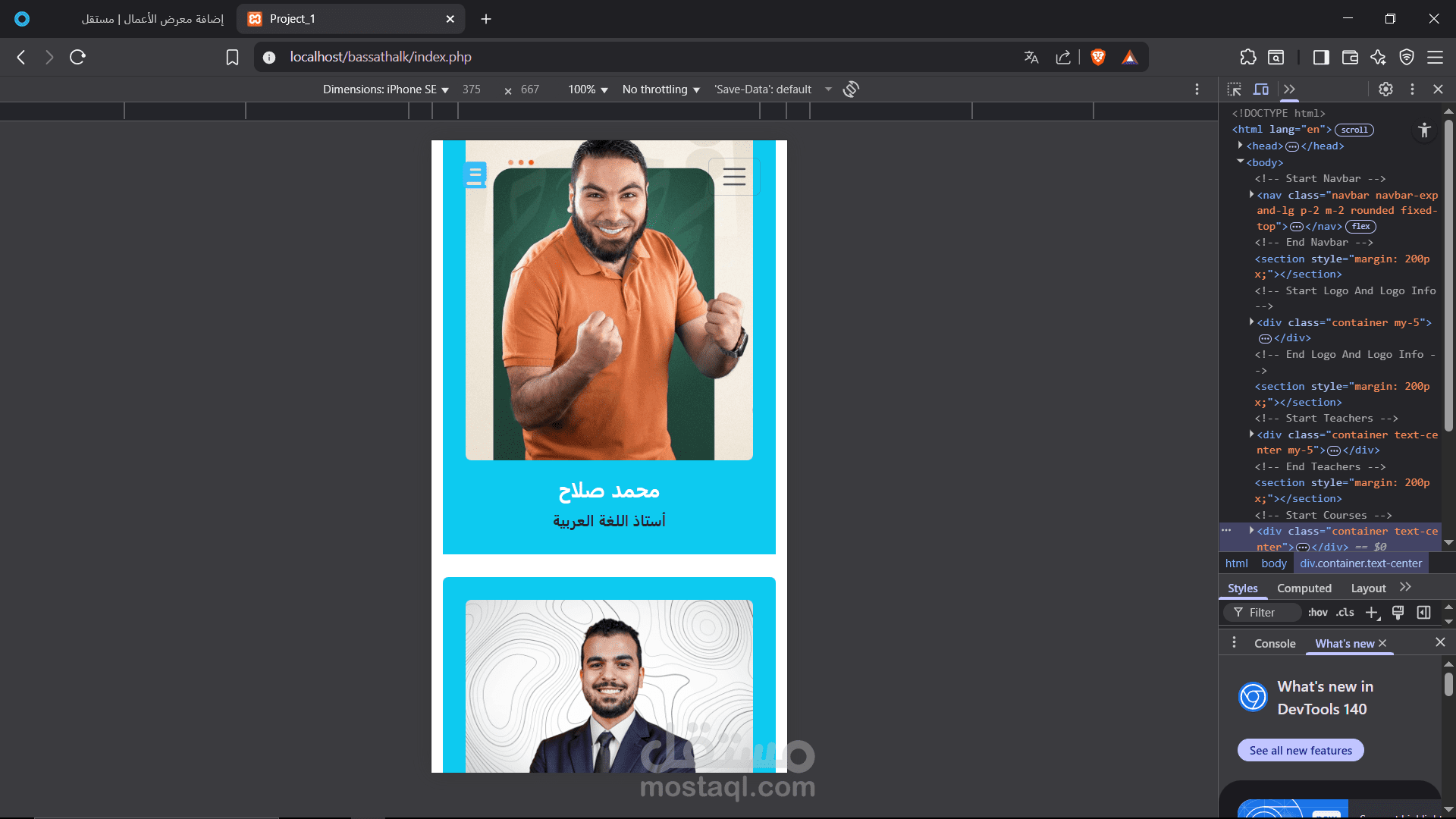
Task: Switch to the Computed tab
Action: [1304, 588]
